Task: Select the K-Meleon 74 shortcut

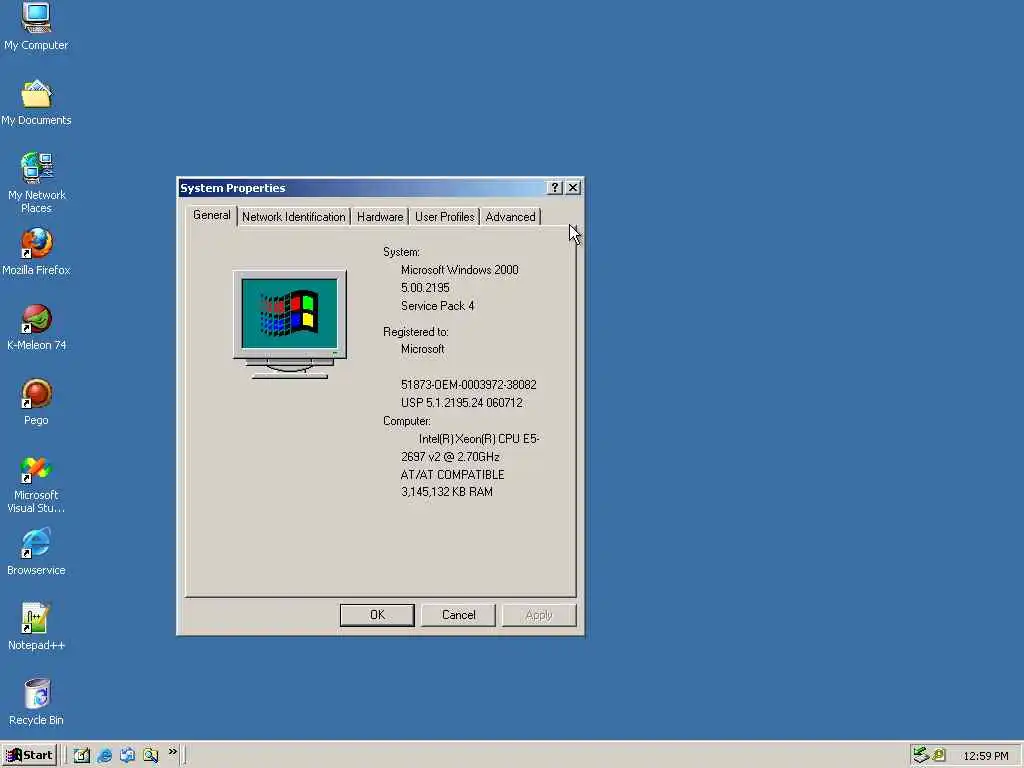Action: tap(36, 327)
